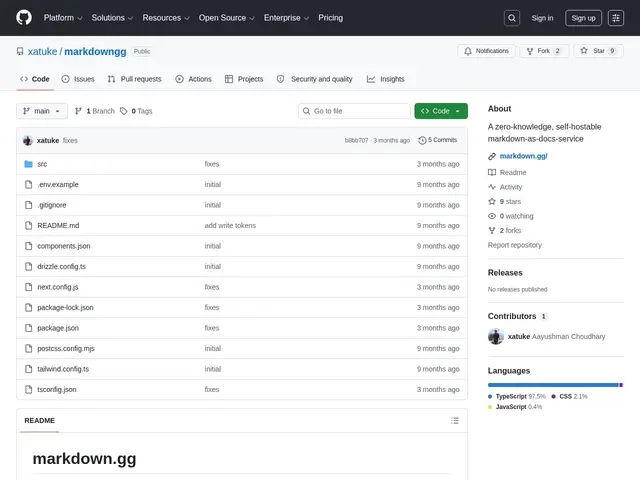The height and width of the screenshot is (480, 640).
Task: Click the src folder icon
Action: click(x=28, y=164)
